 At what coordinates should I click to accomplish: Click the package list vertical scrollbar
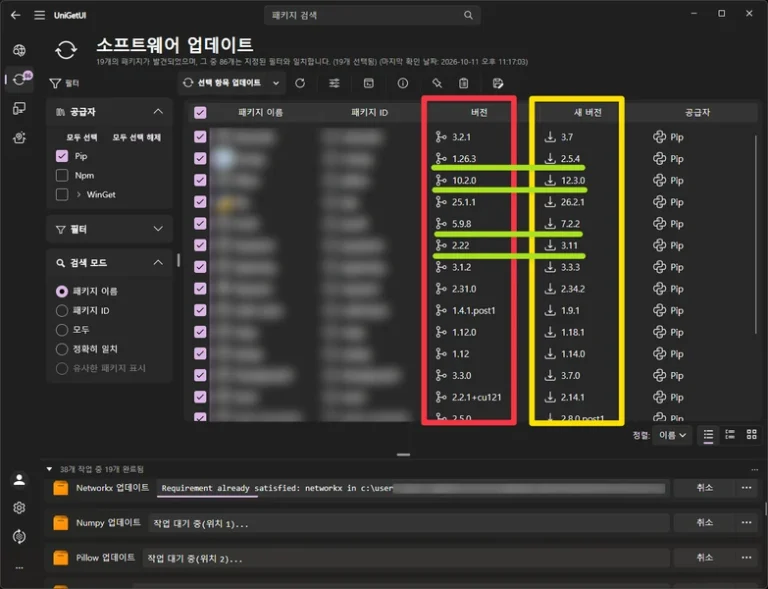(x=756, y=235)
